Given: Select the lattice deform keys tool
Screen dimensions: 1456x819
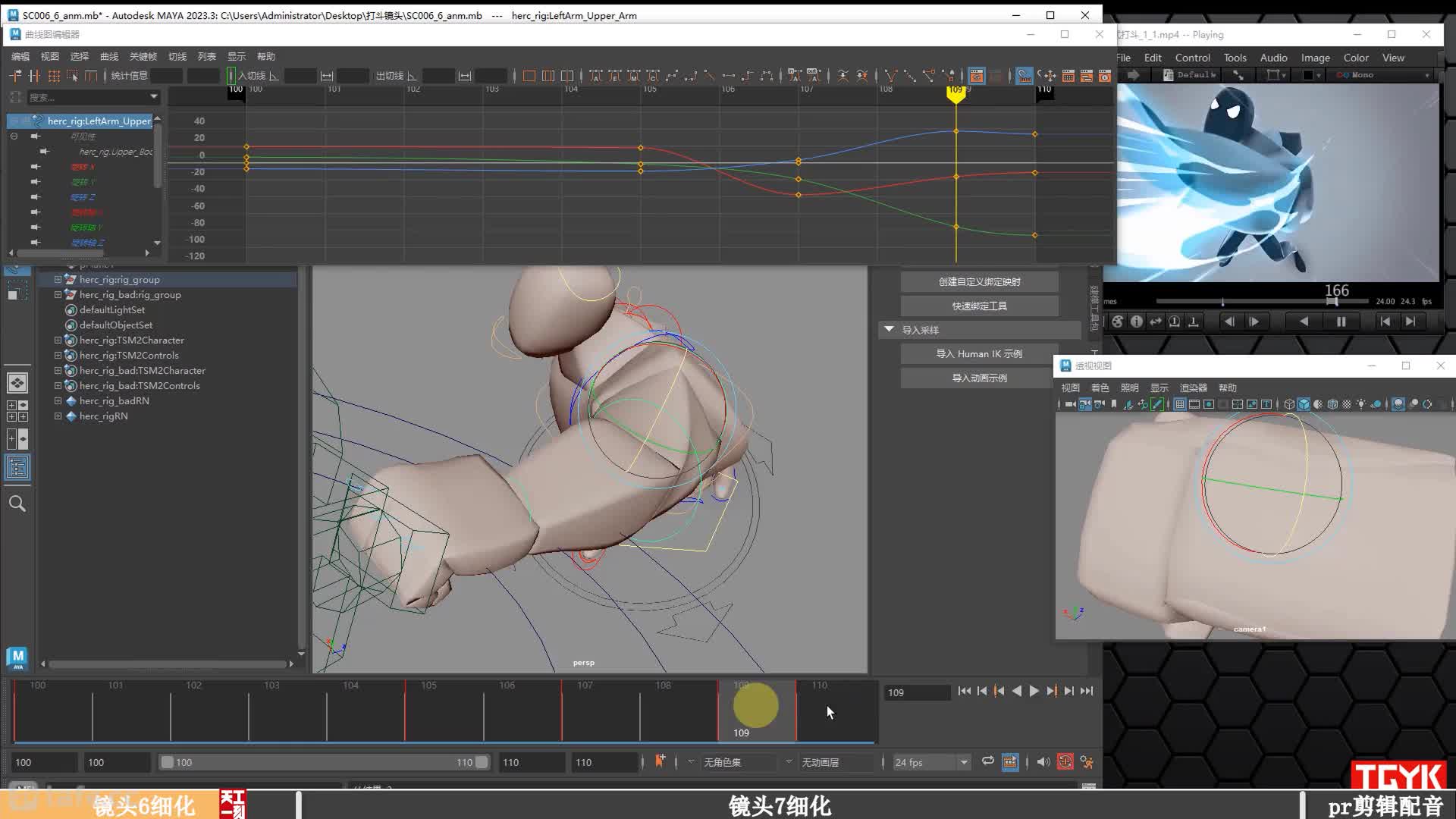Looking at the screenshot, I should (54, 76).
